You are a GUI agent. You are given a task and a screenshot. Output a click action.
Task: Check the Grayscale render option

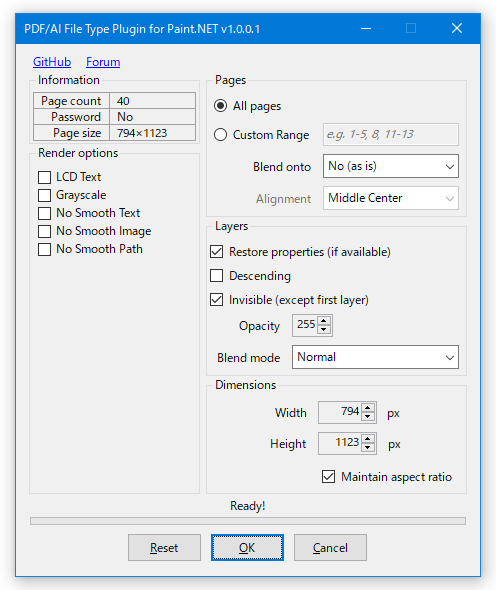(44, 195)
